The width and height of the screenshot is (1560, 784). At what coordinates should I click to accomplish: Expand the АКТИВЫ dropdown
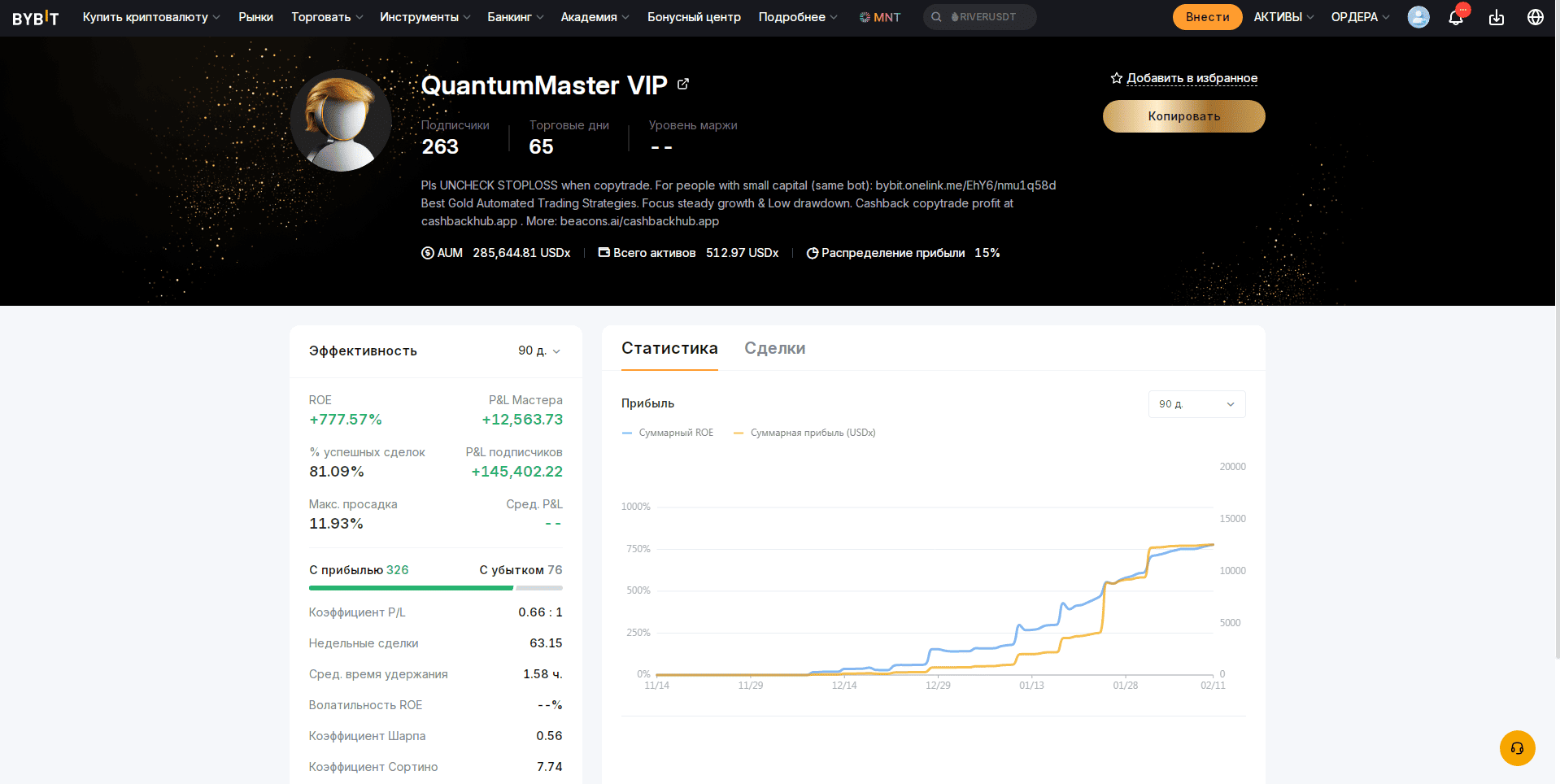coord(1283,17)
